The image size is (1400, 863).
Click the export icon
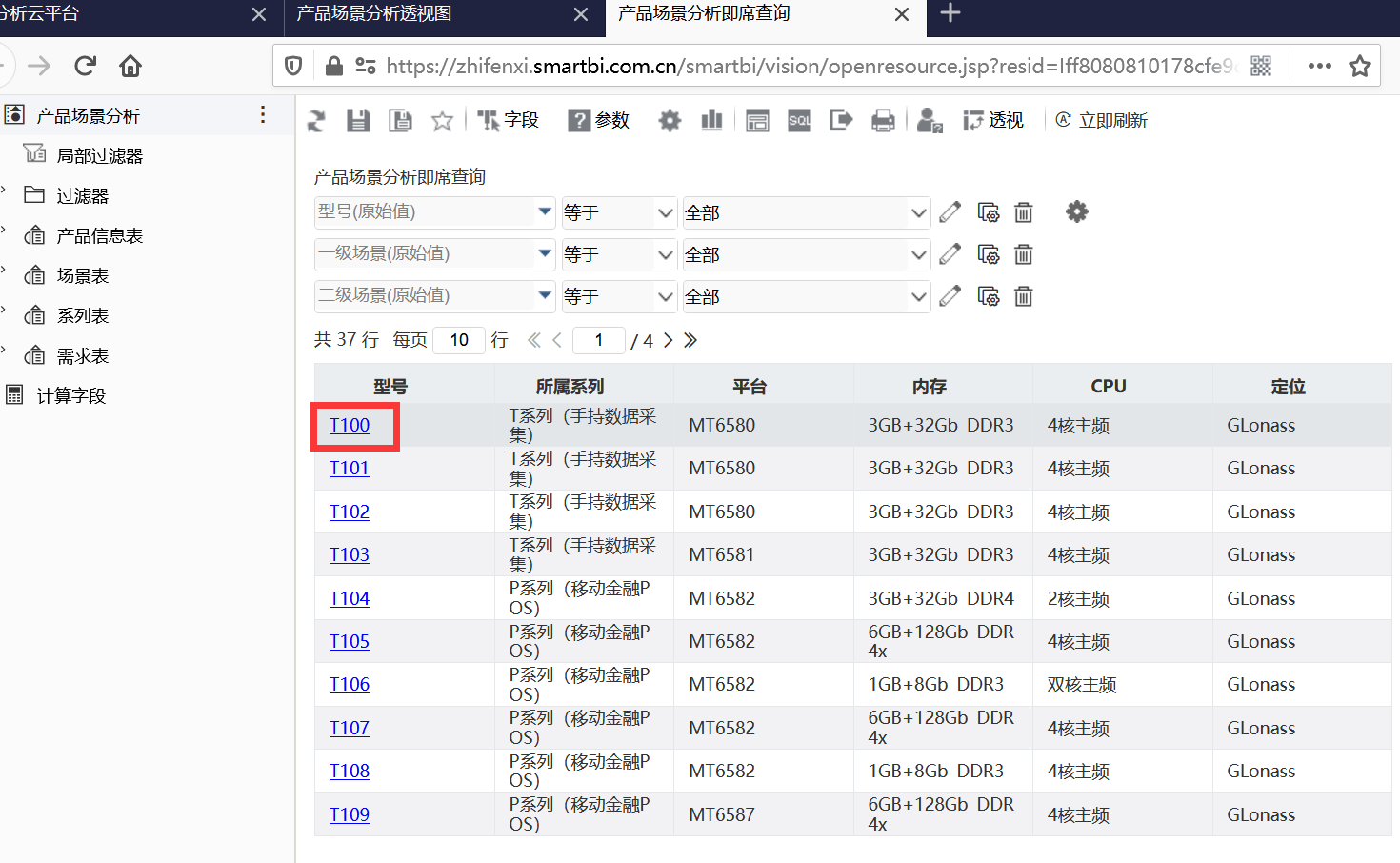point(841,121)
